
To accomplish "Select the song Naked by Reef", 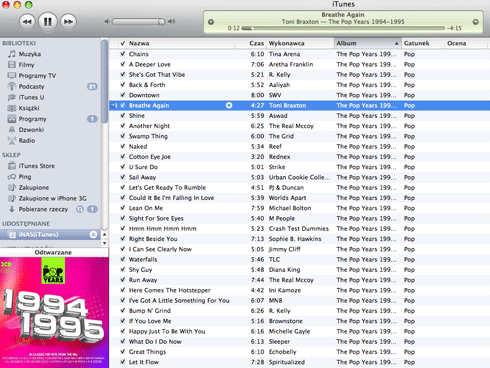I will pyautogui.click(x=138, y=147).
